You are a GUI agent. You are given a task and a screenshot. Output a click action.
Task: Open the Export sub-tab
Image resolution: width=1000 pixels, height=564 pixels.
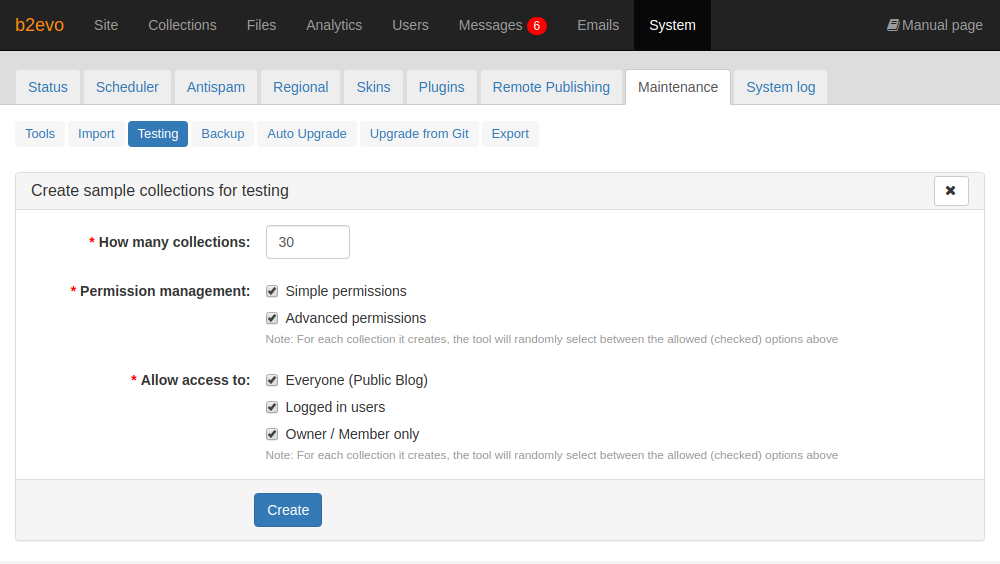pos(510,134)
